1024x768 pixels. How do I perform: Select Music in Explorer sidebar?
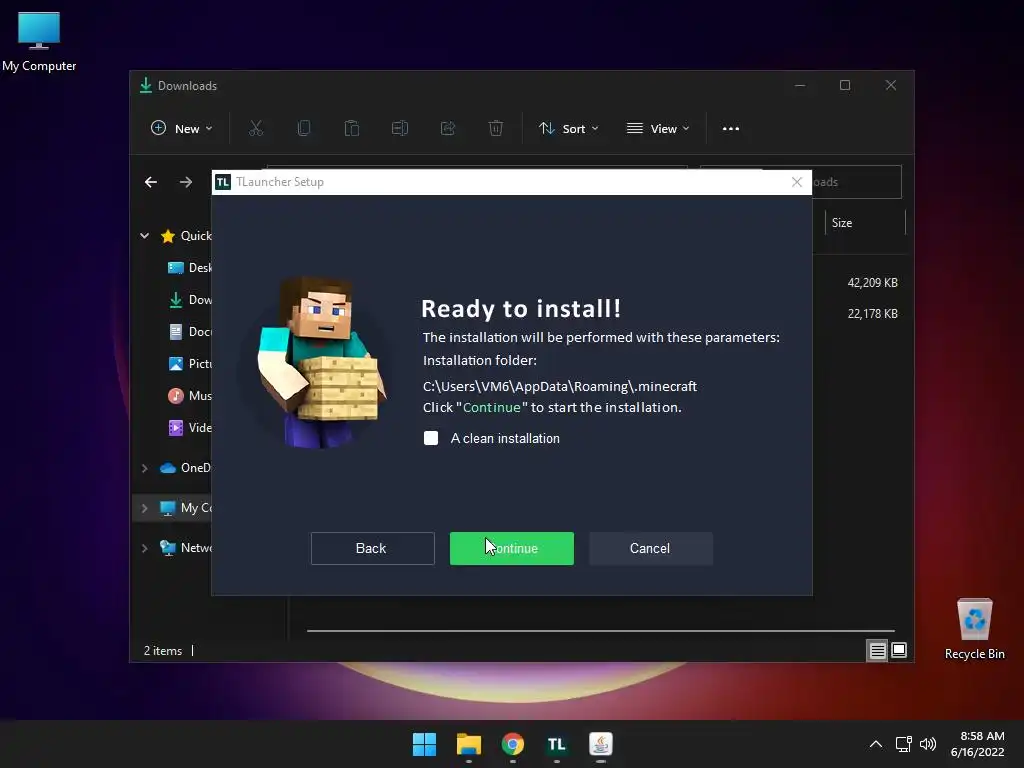[x=189, y=396]
